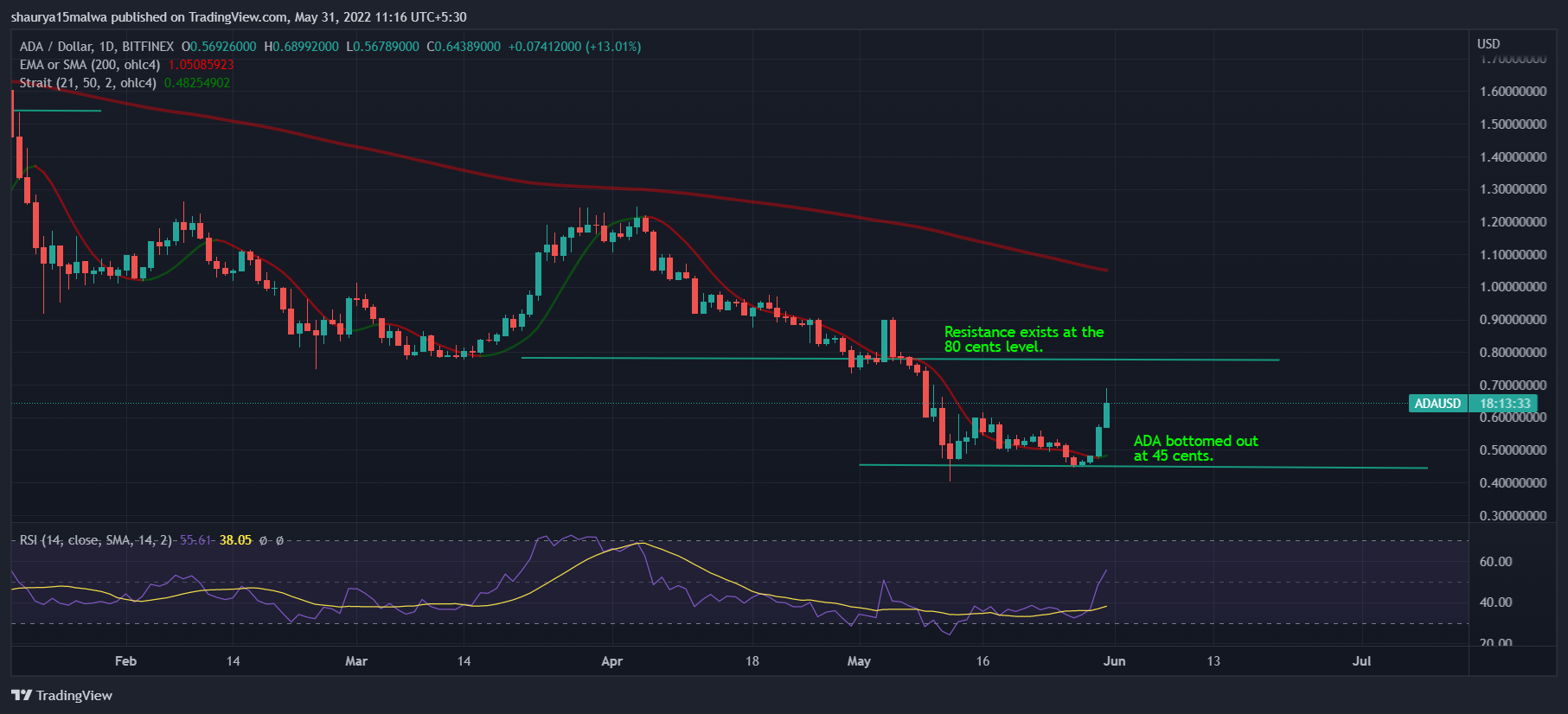The image size is (1568, 714).
Task: Click the USD currency label
Action: pos(1488,44)
